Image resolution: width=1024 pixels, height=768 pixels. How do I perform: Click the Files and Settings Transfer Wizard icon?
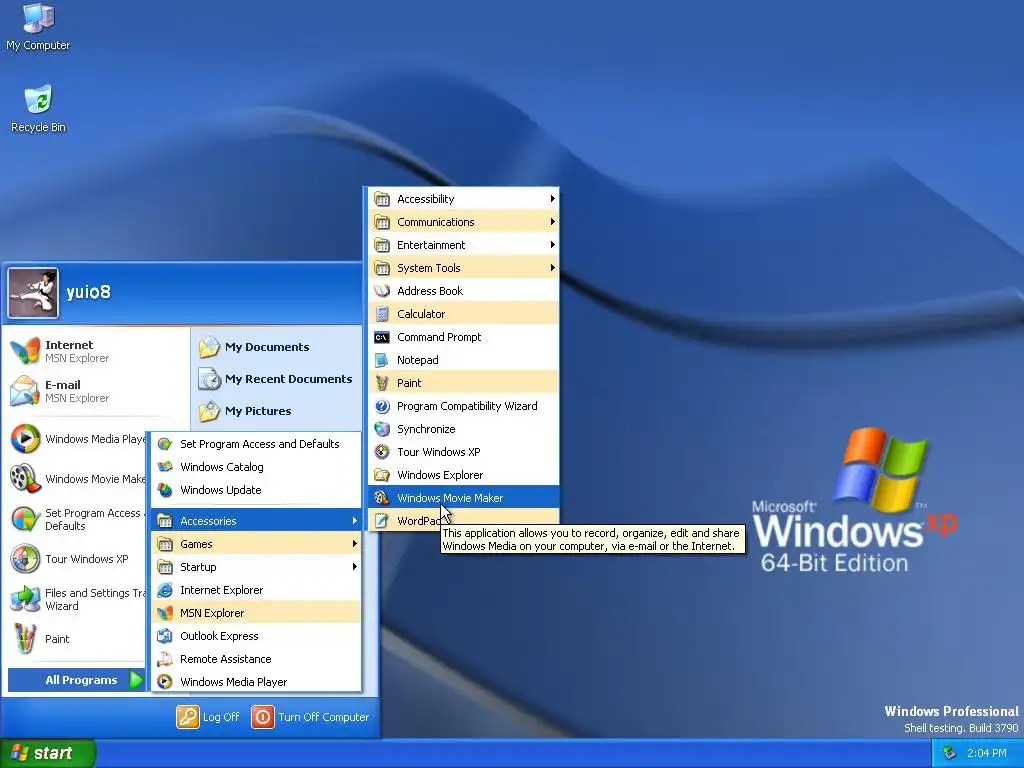(25, 599)
